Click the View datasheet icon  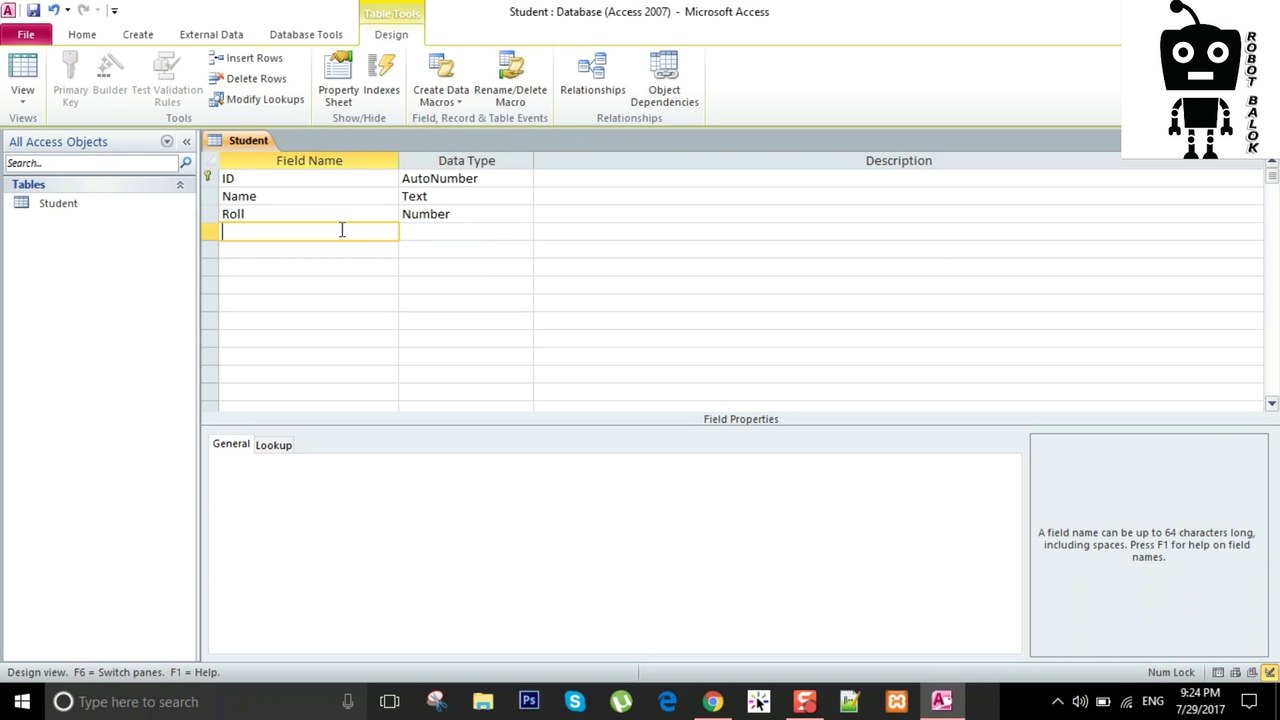click(22, 66)
